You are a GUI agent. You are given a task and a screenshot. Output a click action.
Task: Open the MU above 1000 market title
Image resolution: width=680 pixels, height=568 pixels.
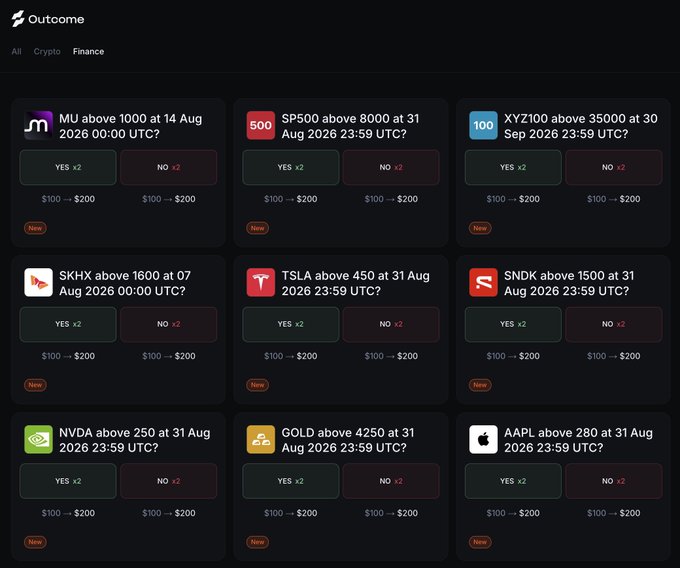tap(131, 126)
